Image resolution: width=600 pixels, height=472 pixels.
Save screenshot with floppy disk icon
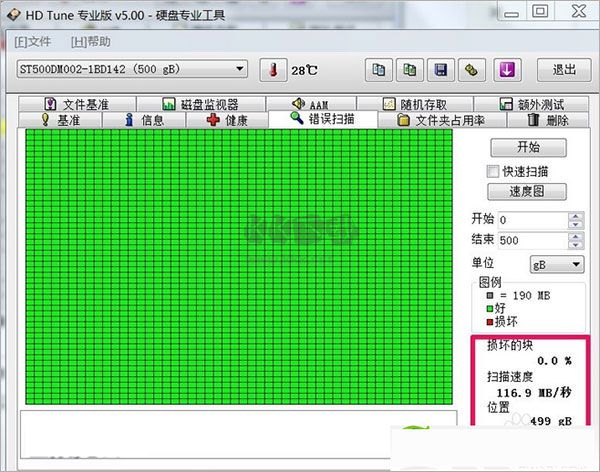coord(441,70)
